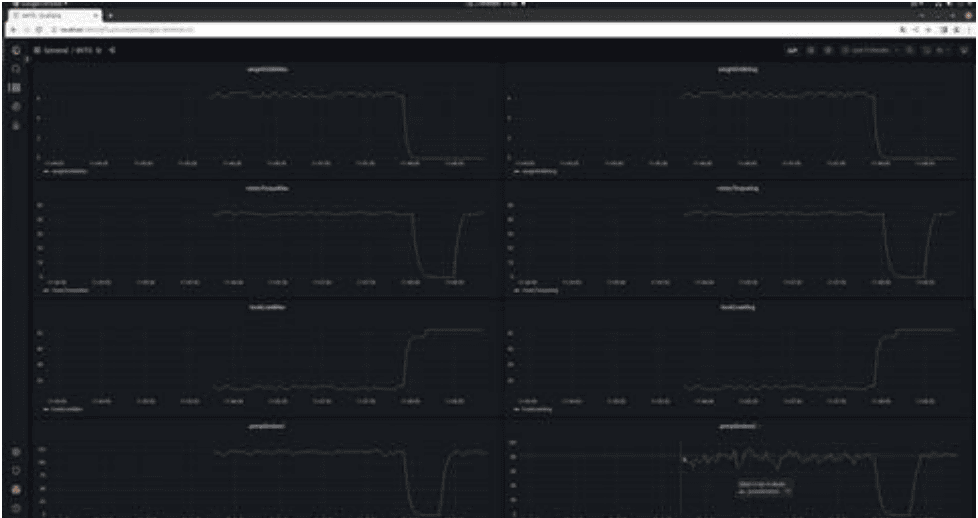Star this dashboard as favorite
This screenshot has width=978, height=518.
tap(99, 50)
